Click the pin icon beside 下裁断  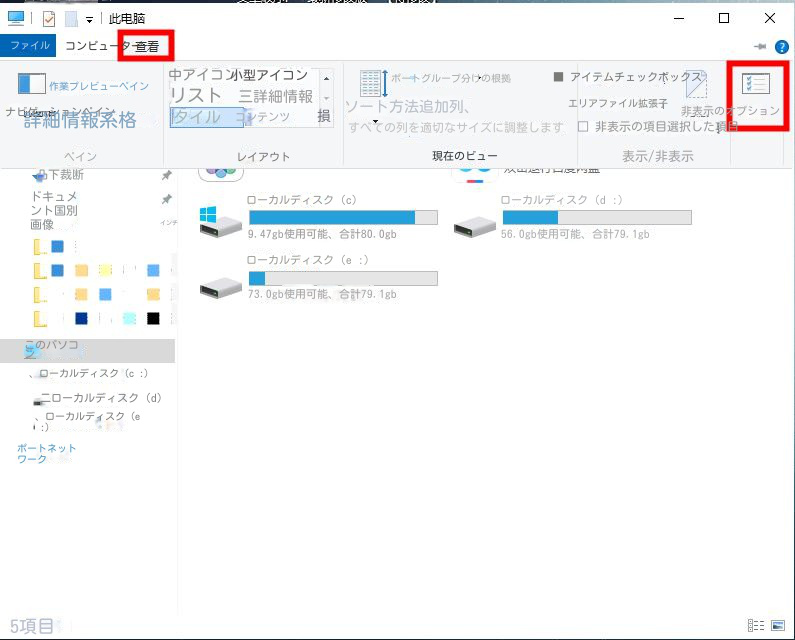pyautogui.click(x=166, y=175)
